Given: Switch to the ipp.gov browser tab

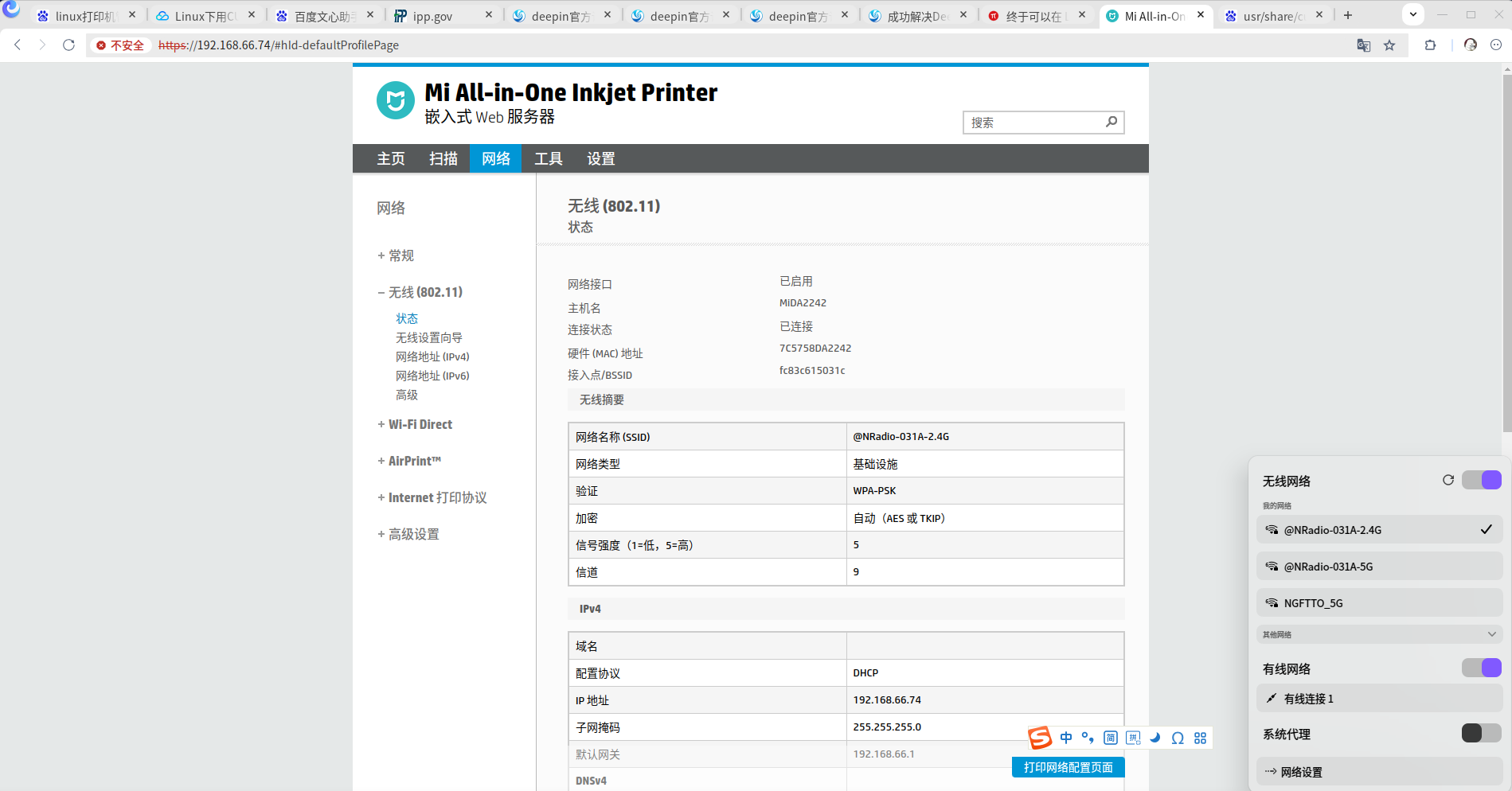Looking at the screenshot, I should click(x=443, y=15).
